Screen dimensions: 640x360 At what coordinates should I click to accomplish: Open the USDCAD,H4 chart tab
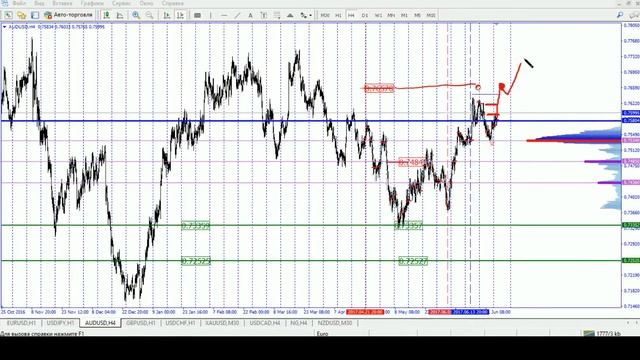coord(265,323)
